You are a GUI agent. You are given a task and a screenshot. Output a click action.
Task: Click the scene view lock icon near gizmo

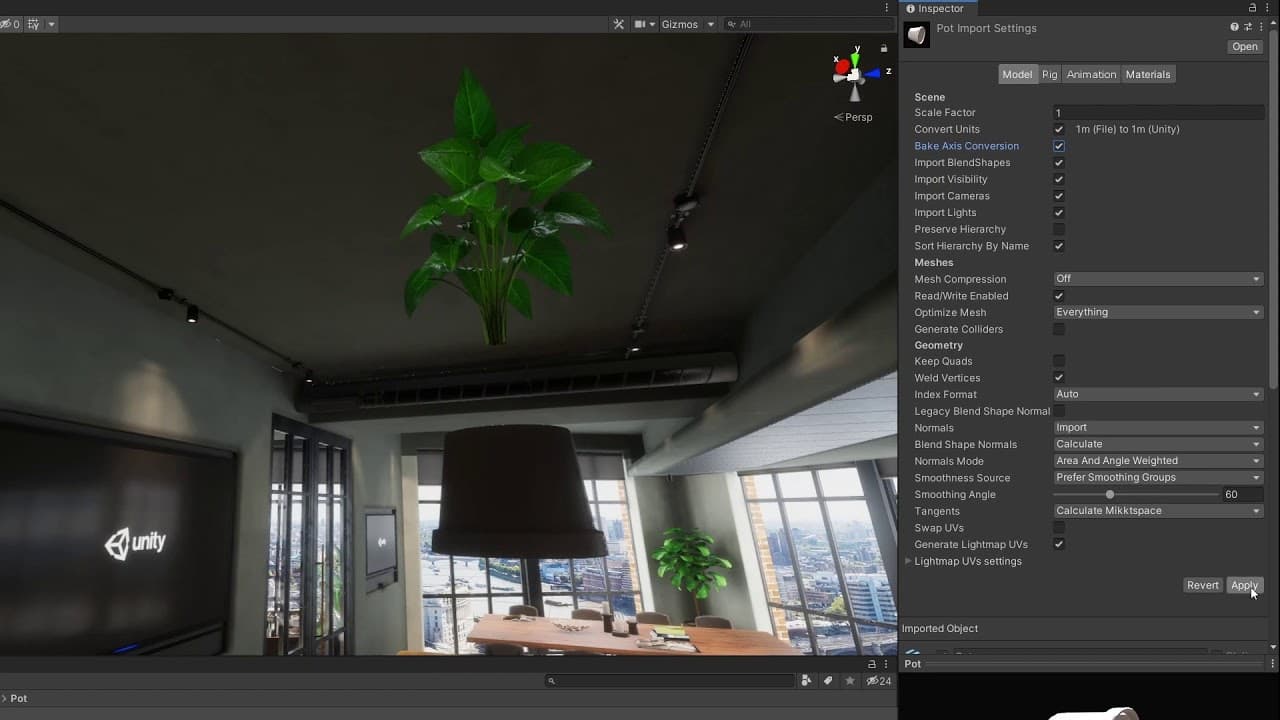884,48
